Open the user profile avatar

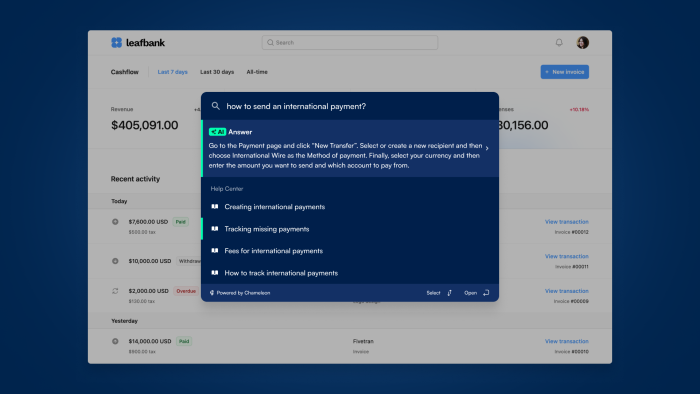[x=582, y=42]
